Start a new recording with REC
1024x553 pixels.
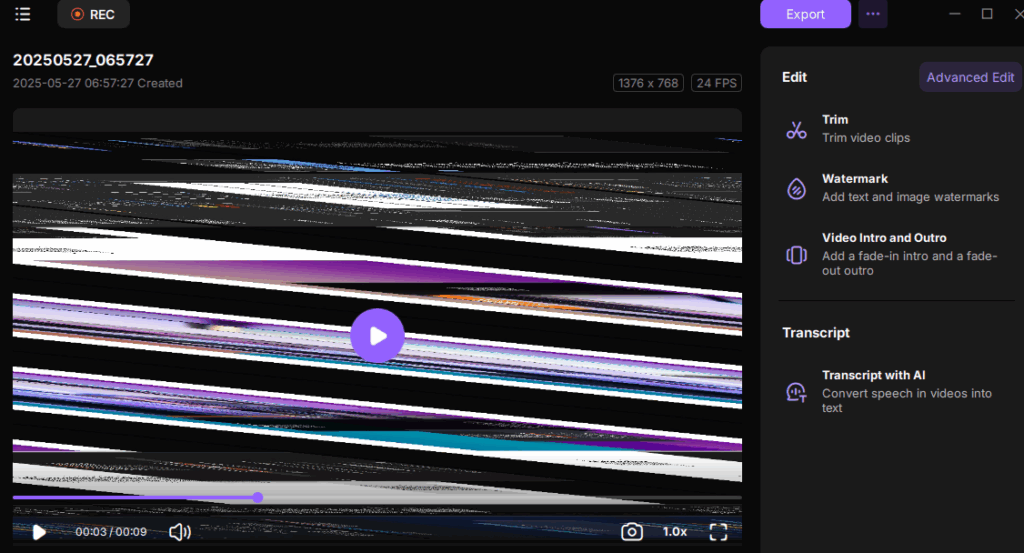(93, 14)
